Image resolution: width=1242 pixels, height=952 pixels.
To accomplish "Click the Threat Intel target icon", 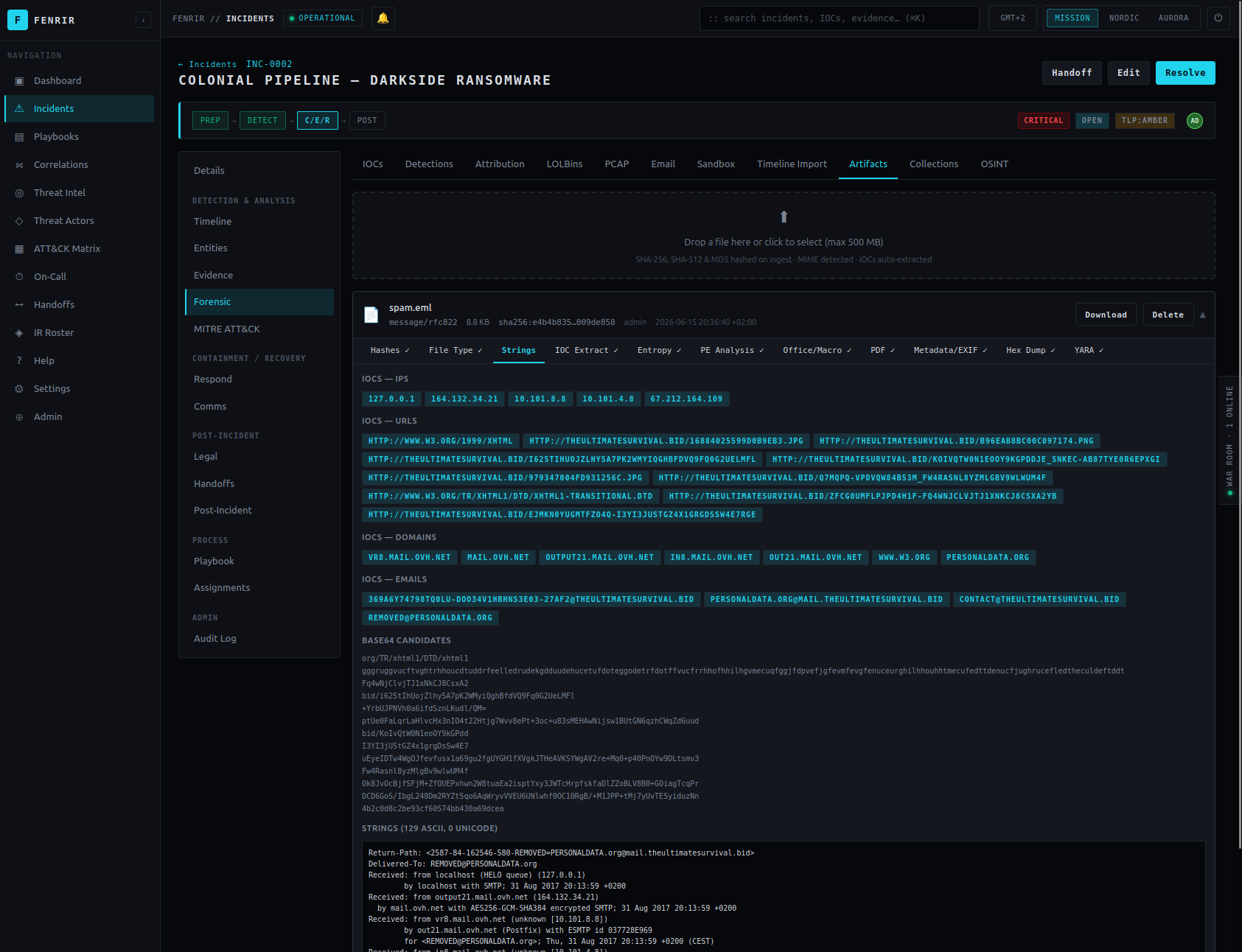I will pos(19,193).
